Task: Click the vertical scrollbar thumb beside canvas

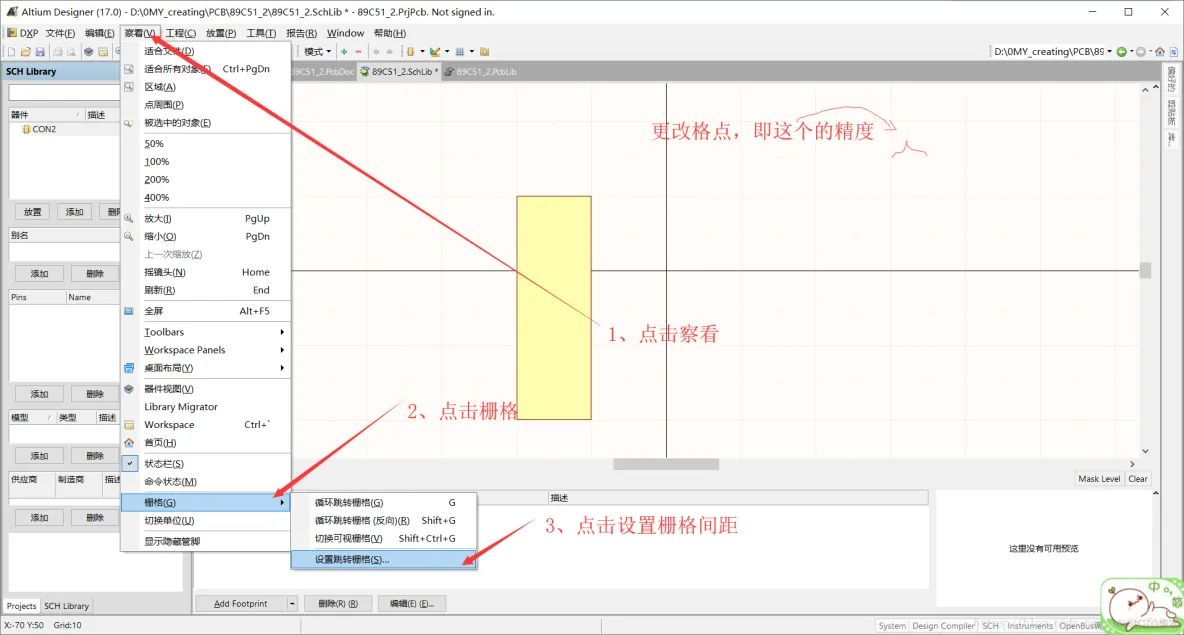Action: [x=1145, y=270]
